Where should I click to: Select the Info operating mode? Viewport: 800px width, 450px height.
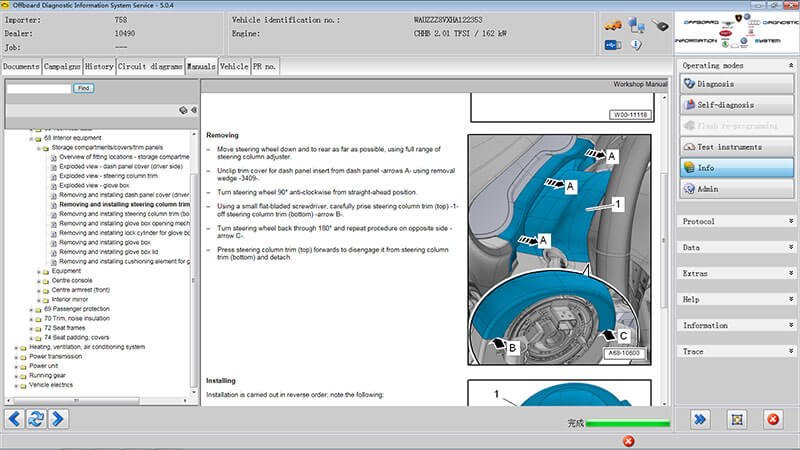737,167
